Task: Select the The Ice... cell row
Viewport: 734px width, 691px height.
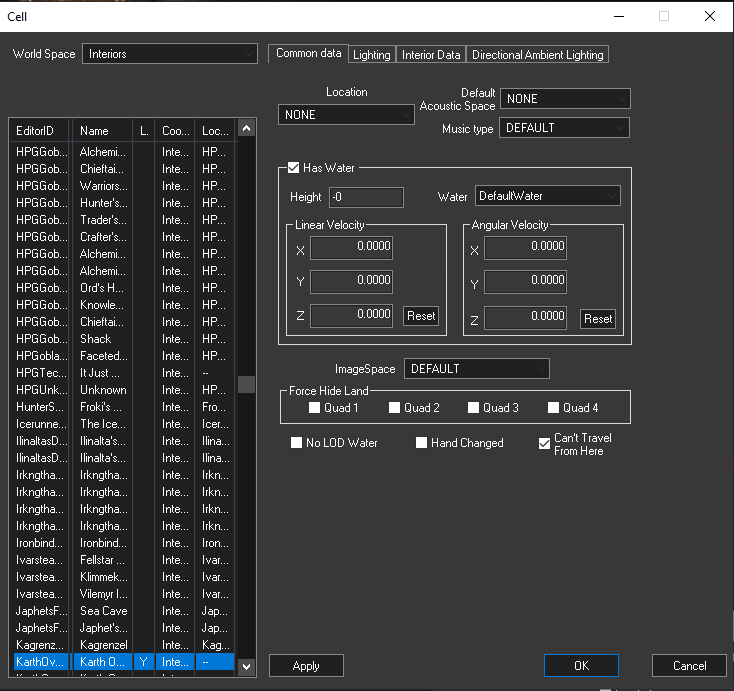Action: pyautogui.click(x=124, y=424)
